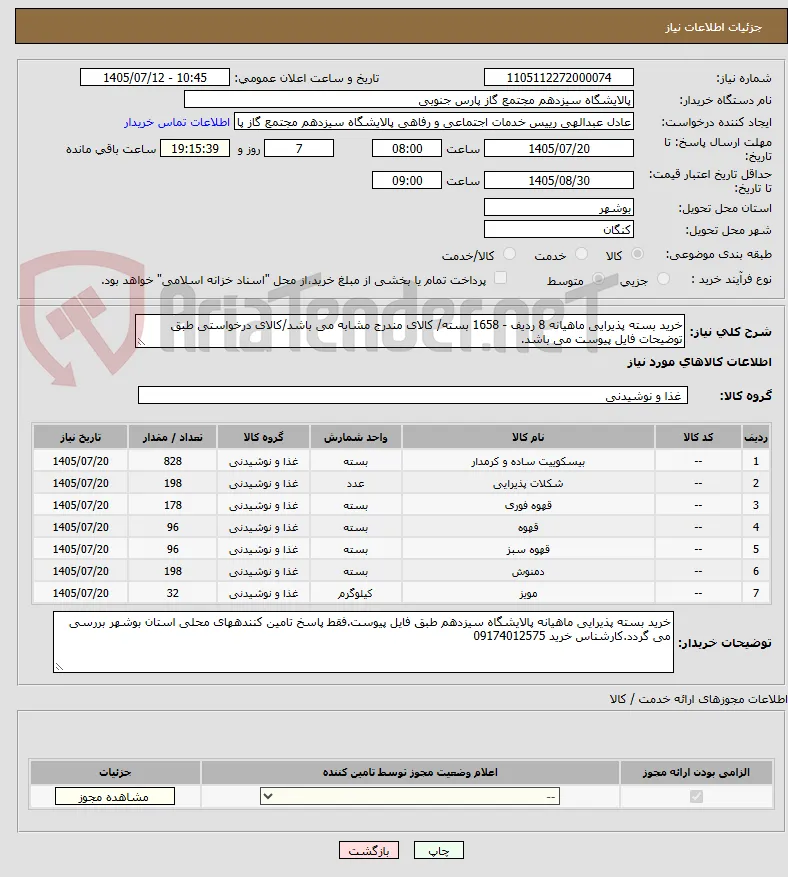Click quantity 828 in the biscuit row
Image resolution: width=788 pixels, height=877 pixels.
(173, 461)
